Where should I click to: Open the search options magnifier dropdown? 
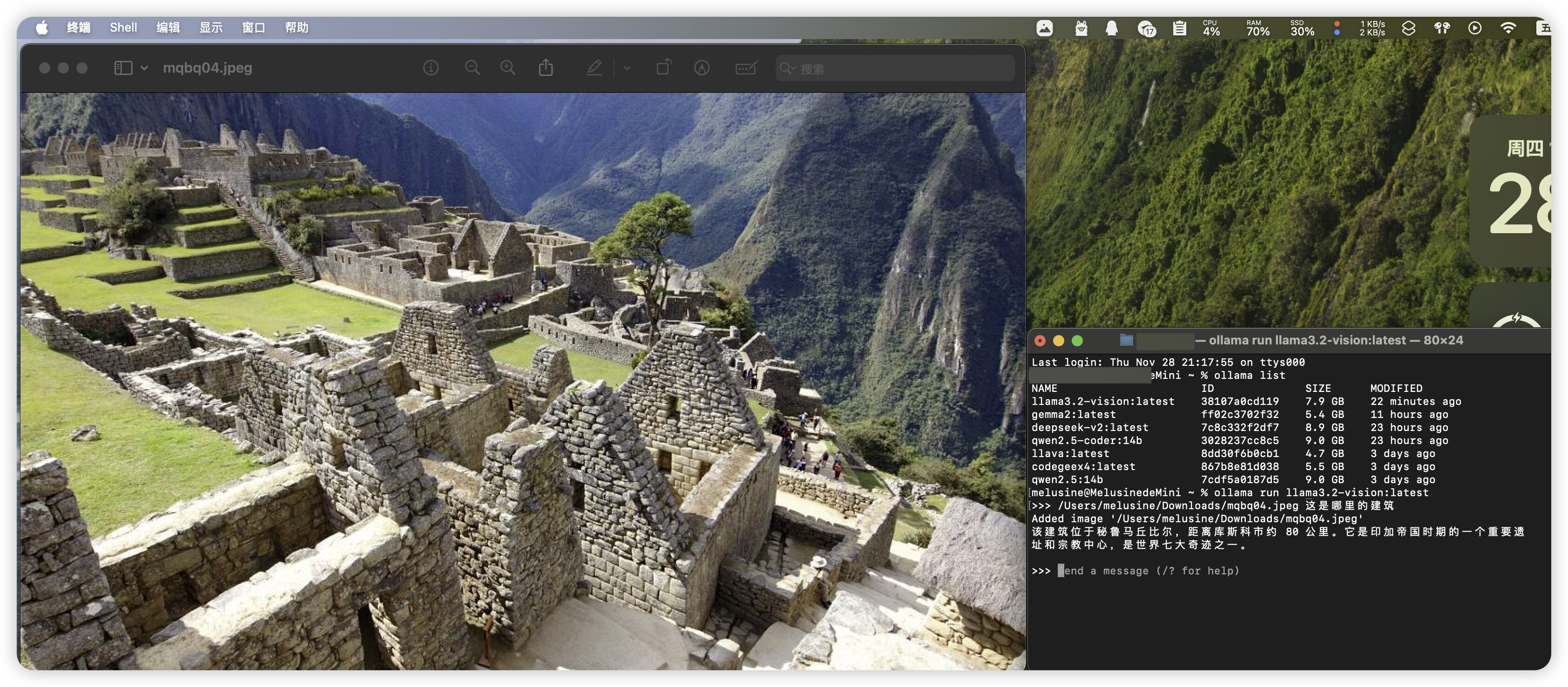[x=788, y=68]
